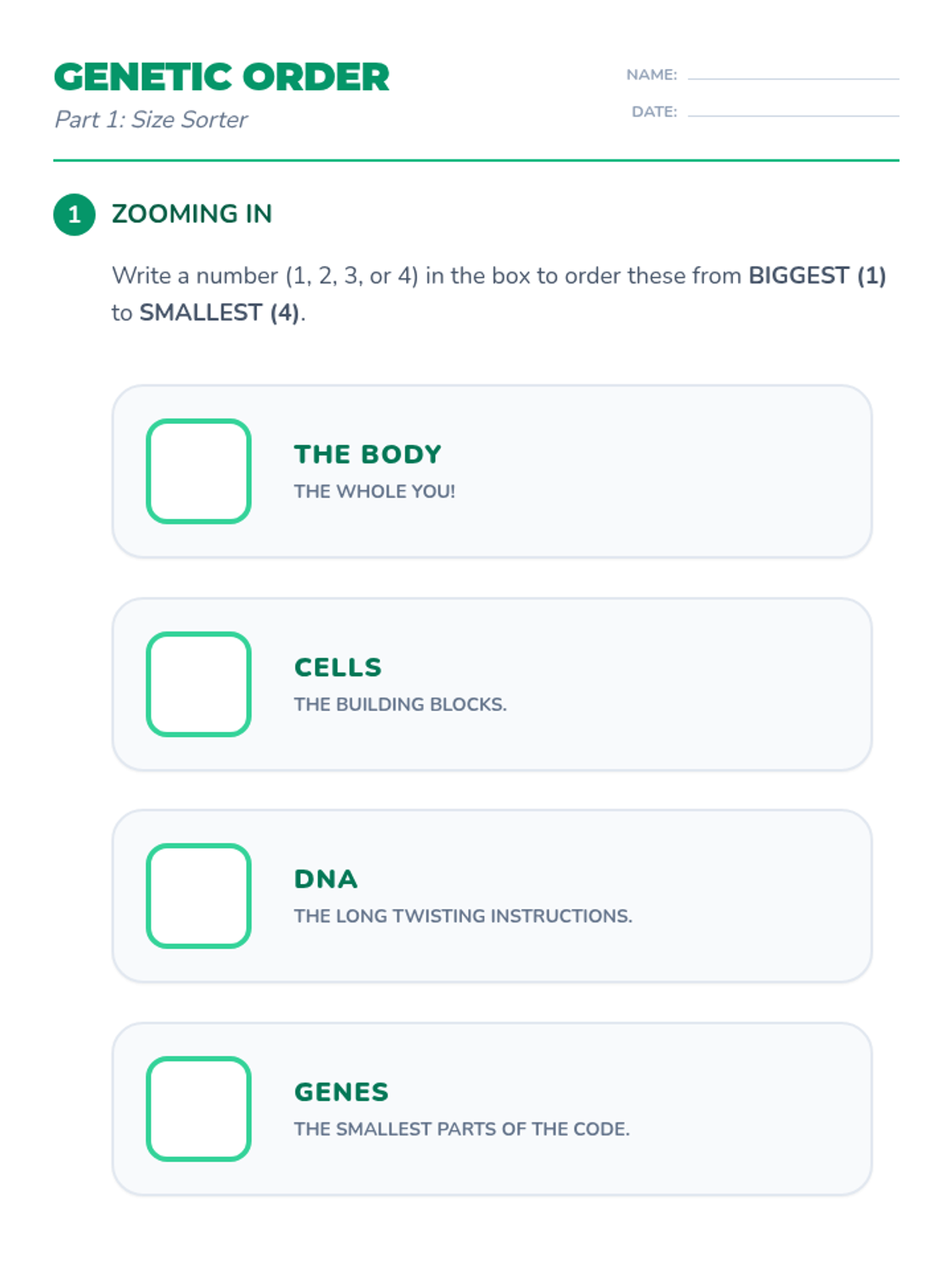The width and height of the screenshot is (952, 1270).
Task: Click "The whole you!" description
Action: [x=374, y=491]
